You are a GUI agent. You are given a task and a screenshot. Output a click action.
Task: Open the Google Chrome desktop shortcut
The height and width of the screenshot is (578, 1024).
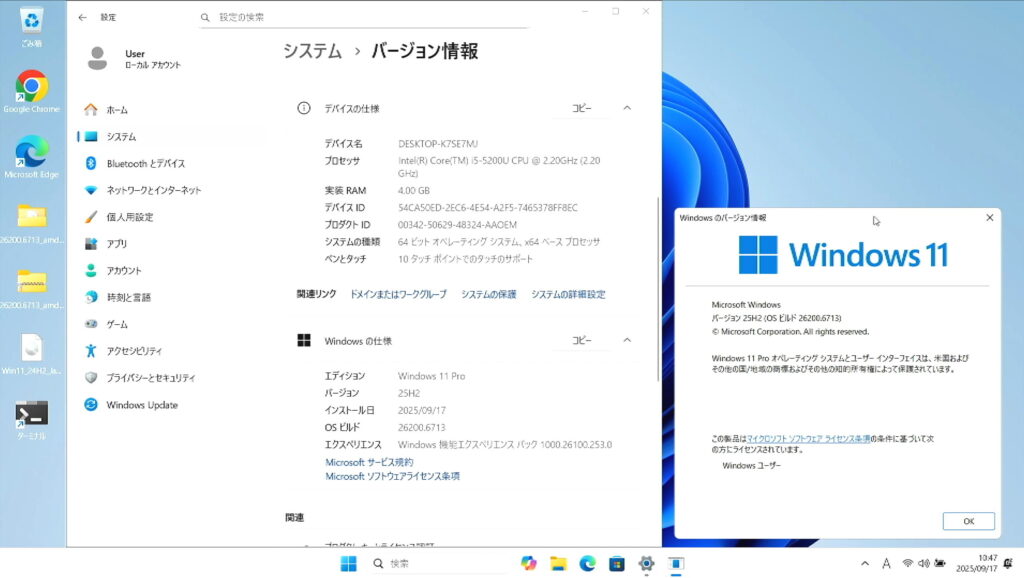(31, 89)
